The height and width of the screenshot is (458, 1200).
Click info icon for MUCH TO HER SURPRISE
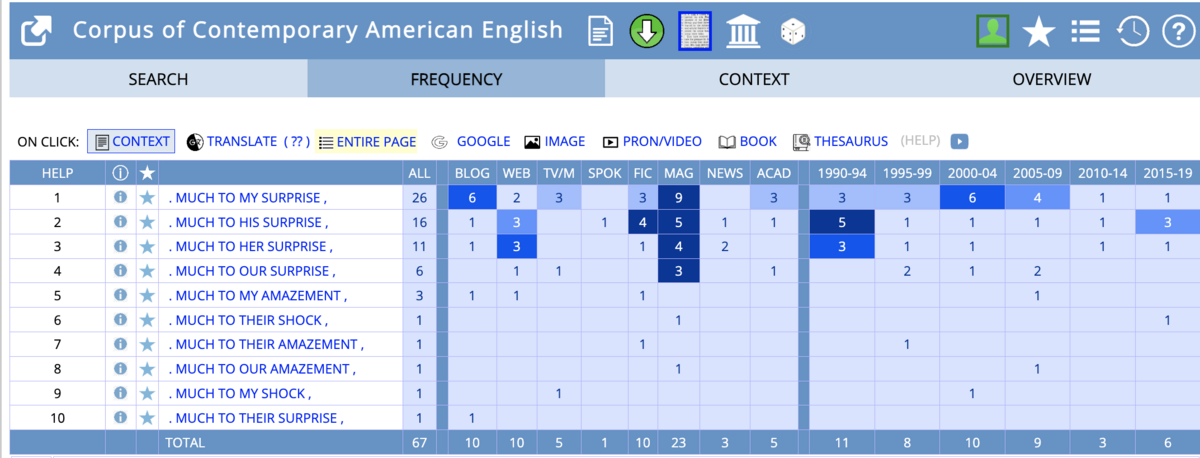(121, 247)
